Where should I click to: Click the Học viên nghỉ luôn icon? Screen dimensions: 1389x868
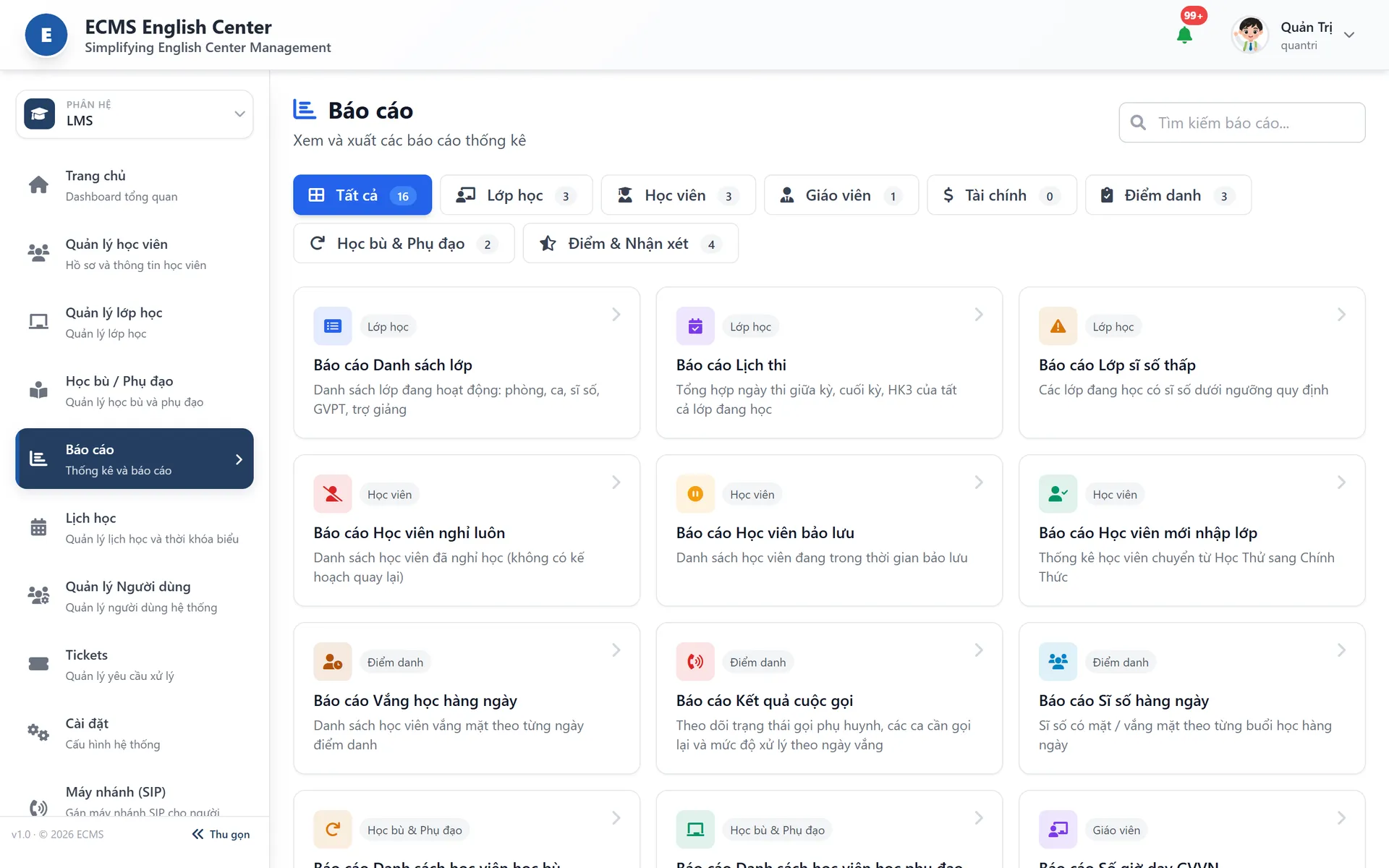(x=333, y=494)
